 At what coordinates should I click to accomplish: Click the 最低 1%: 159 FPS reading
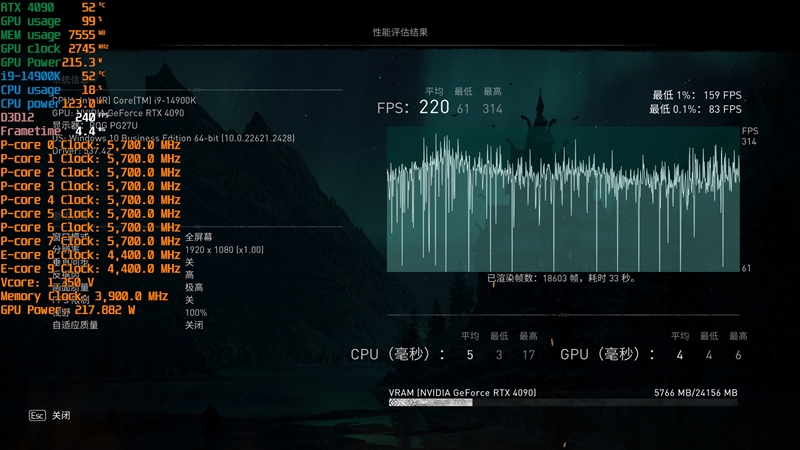(697, 95)
